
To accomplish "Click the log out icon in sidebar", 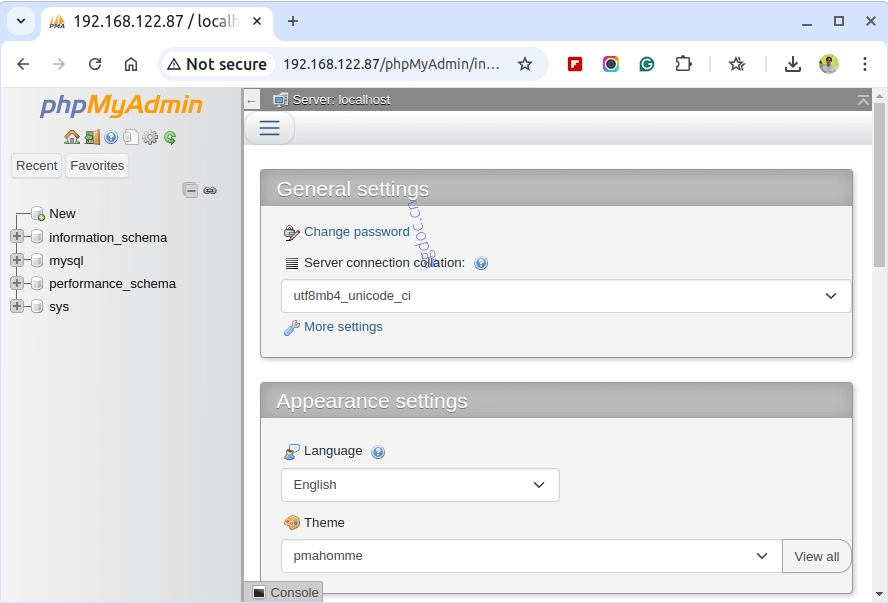I will pyautogui.click(x=92, y=137).
